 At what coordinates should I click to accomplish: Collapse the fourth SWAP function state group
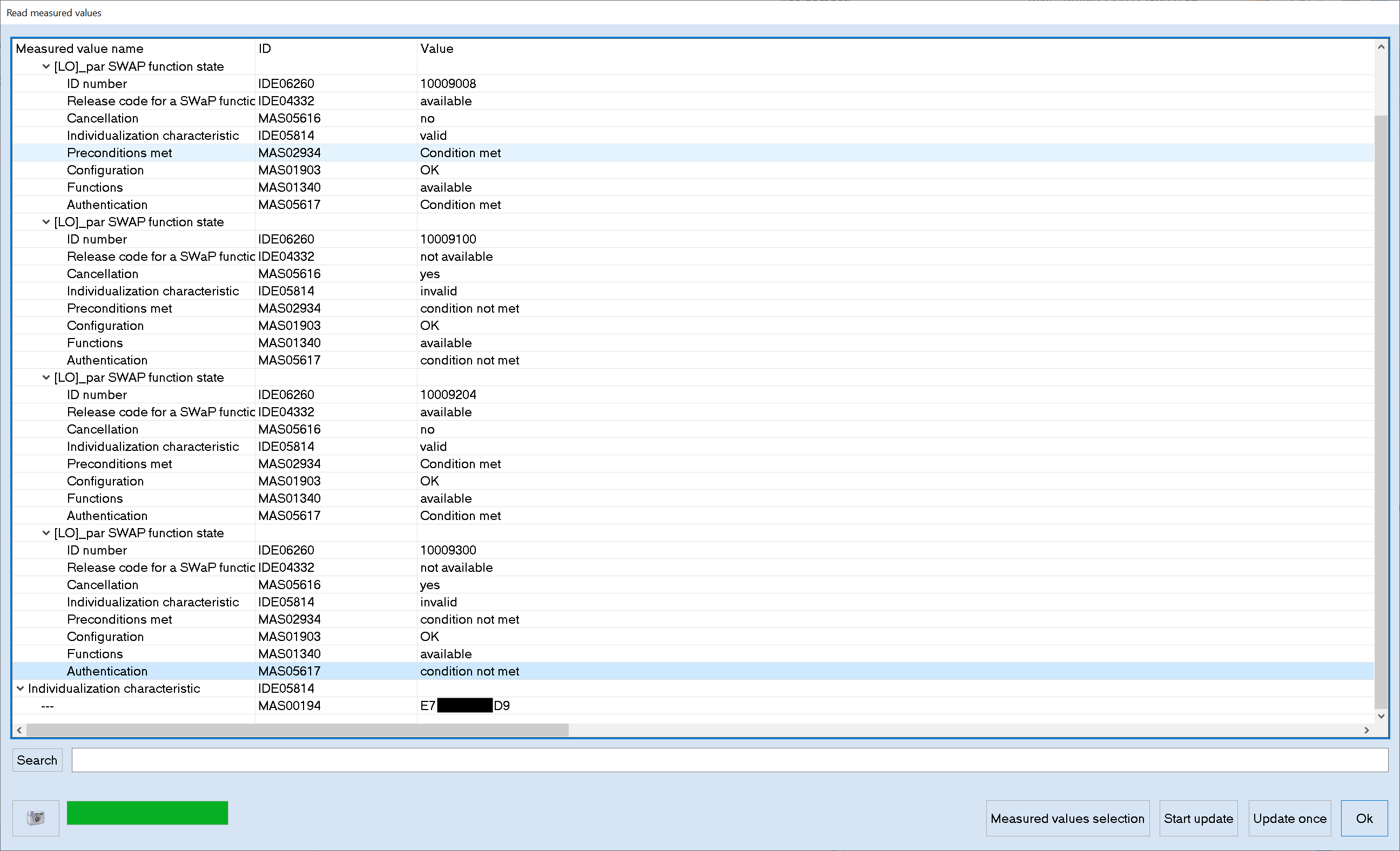[46, 533]
